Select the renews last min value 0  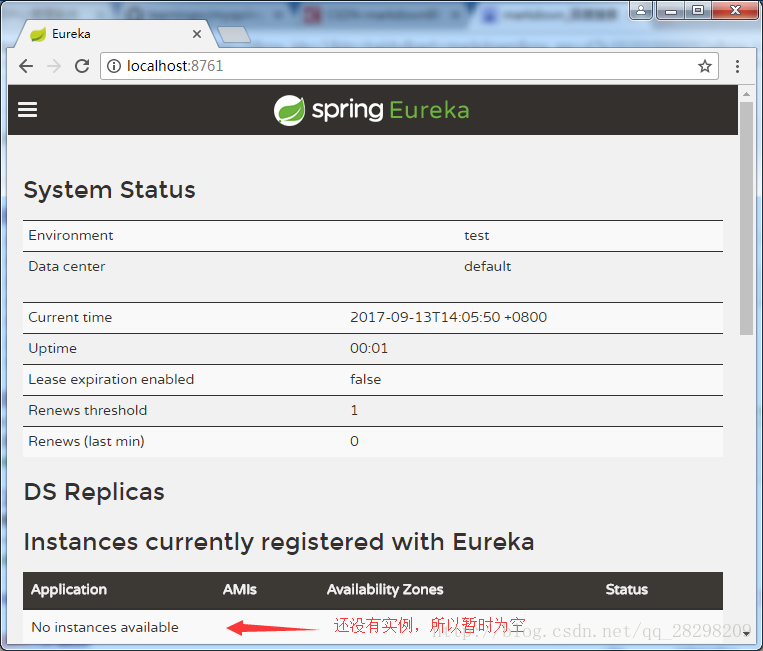[x=354, y=441]
